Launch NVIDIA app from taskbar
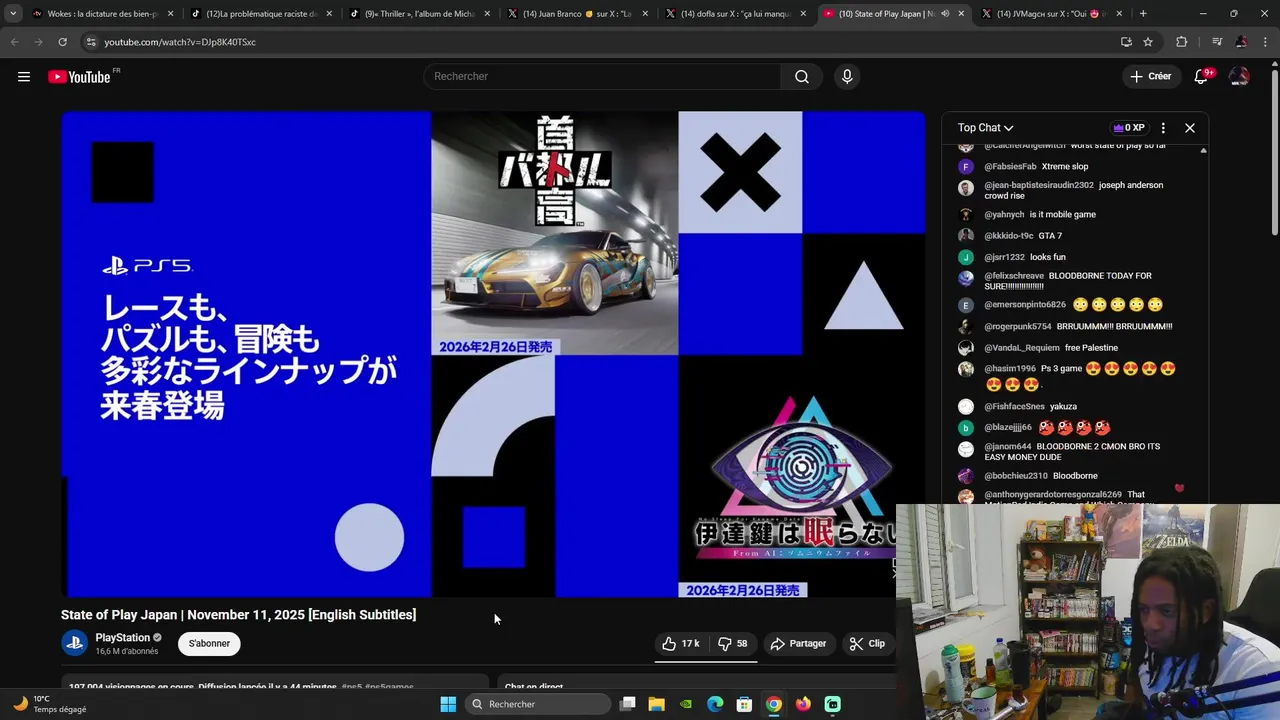This screenshot has height=720, width=1280. pyautogui.click(x=686, y=704)
